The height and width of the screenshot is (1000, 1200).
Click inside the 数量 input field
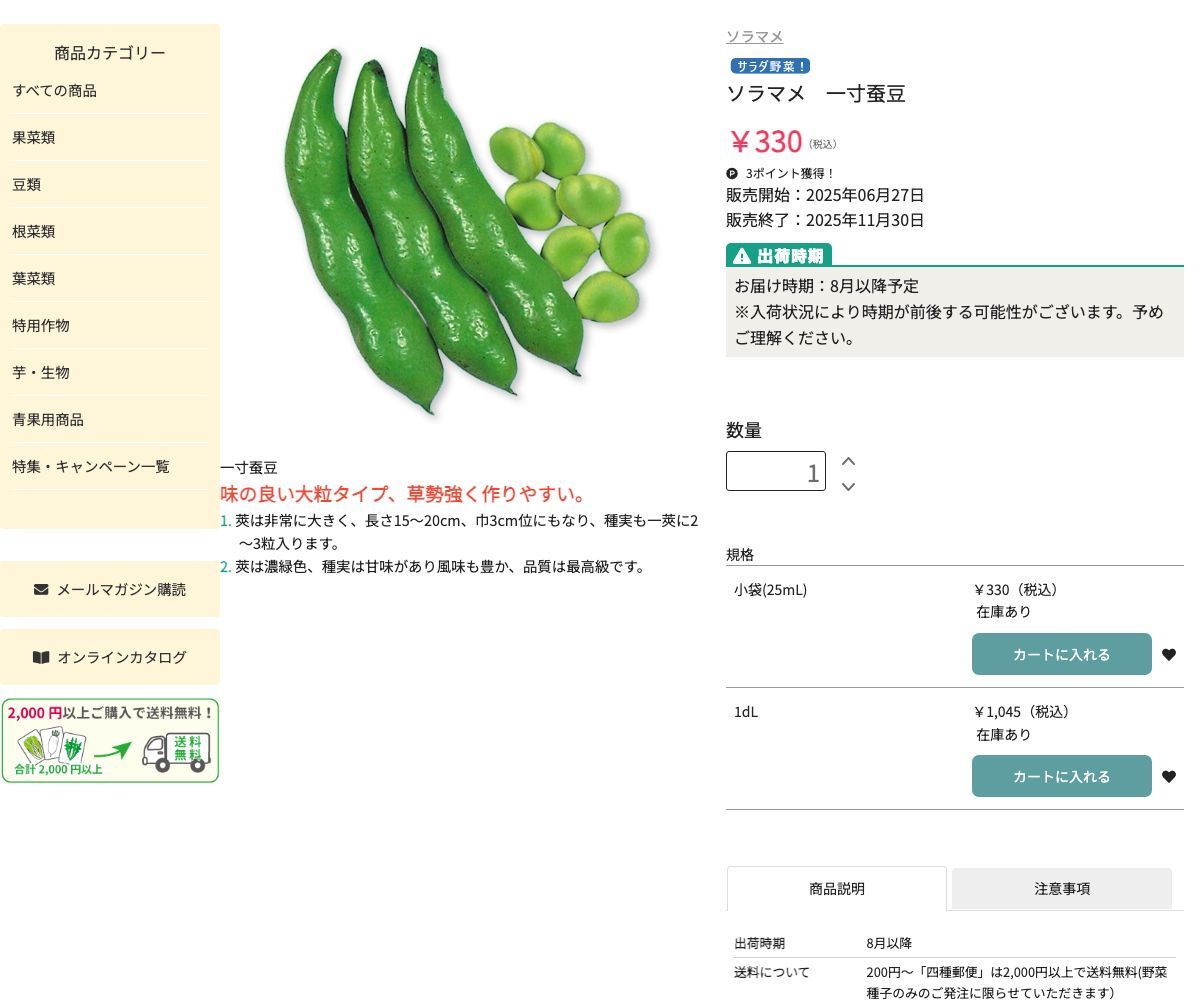(776, 471)
